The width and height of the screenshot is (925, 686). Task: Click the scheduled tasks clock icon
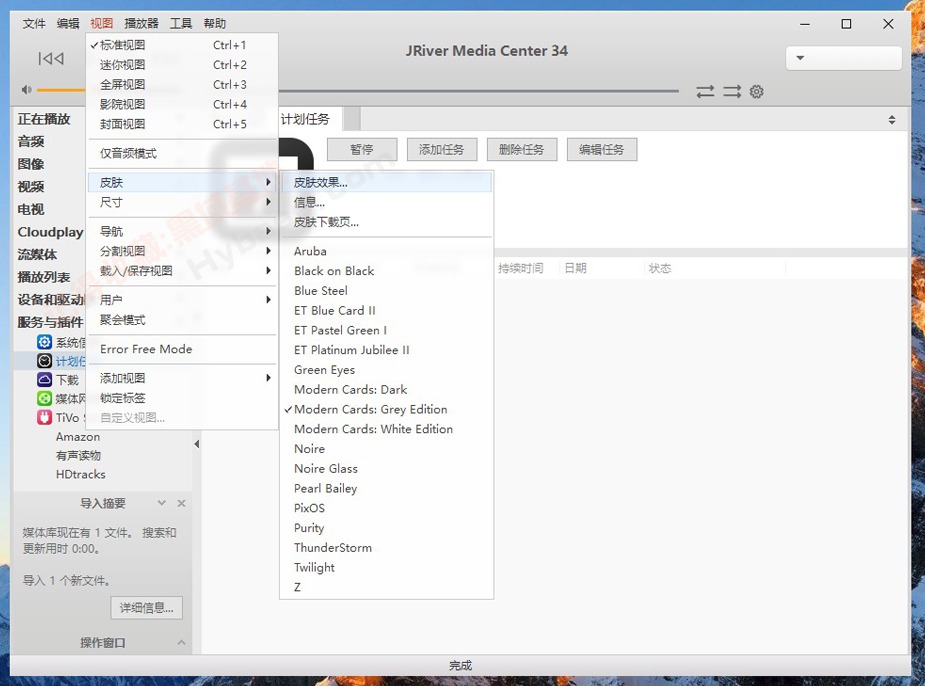point(44,360)
